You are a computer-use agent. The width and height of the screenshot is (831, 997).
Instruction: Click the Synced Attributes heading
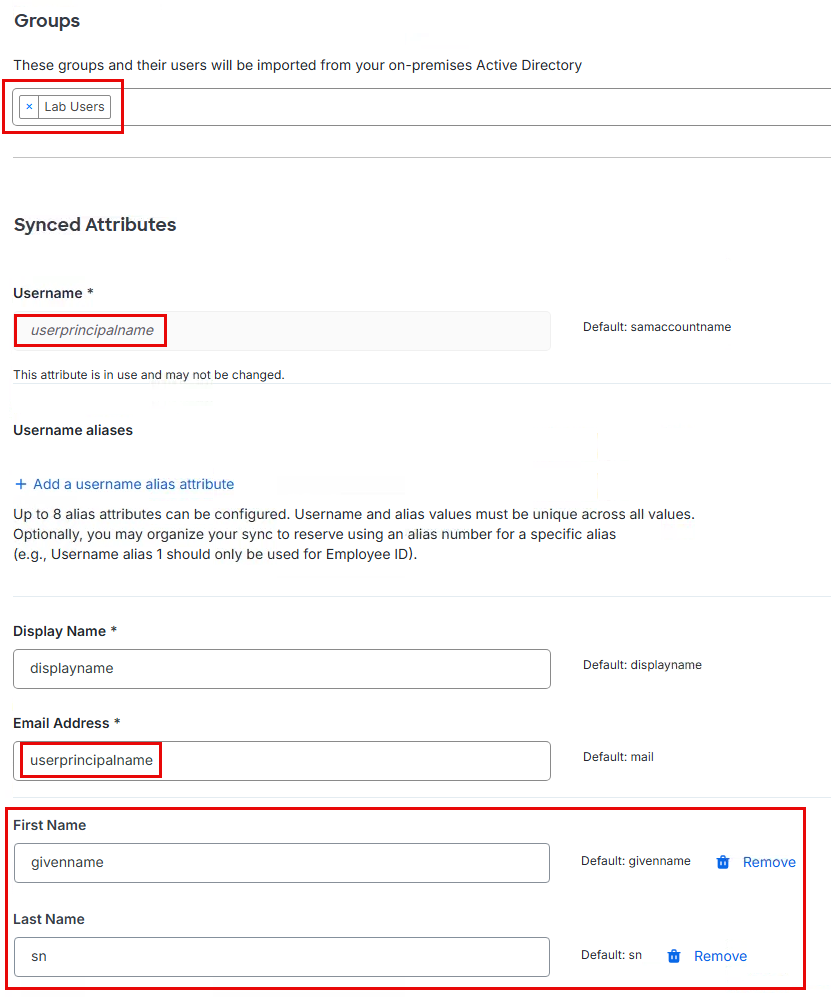tap(95, 225)
